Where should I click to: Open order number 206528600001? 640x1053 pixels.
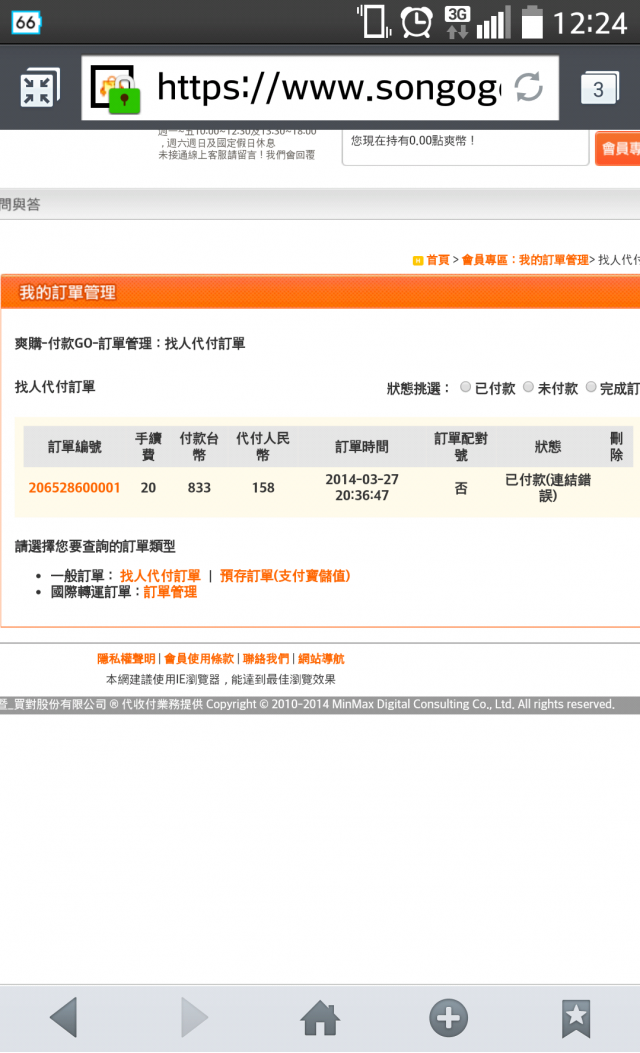75,488
